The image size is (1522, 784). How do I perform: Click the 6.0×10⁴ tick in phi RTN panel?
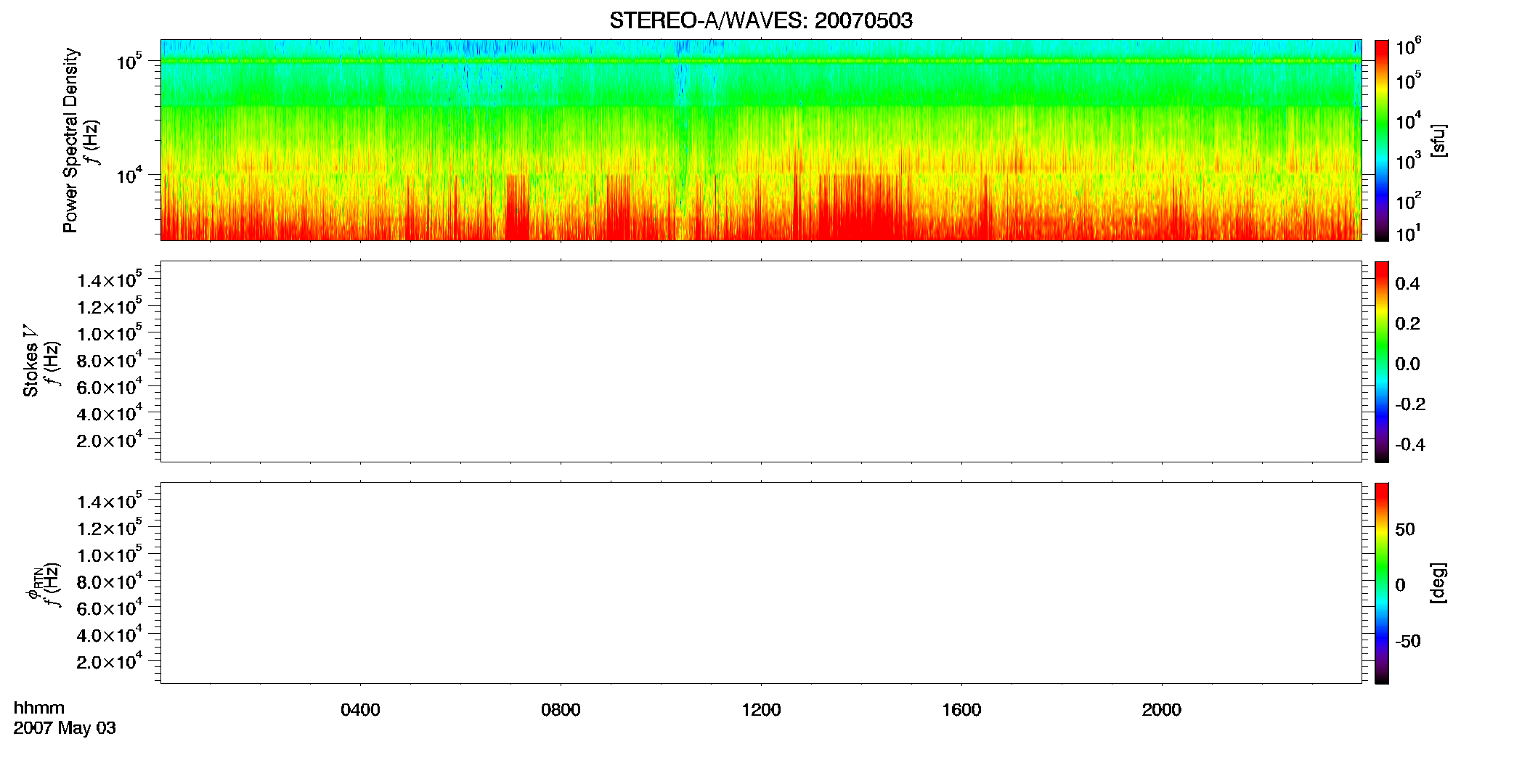[x=109, y=607]
